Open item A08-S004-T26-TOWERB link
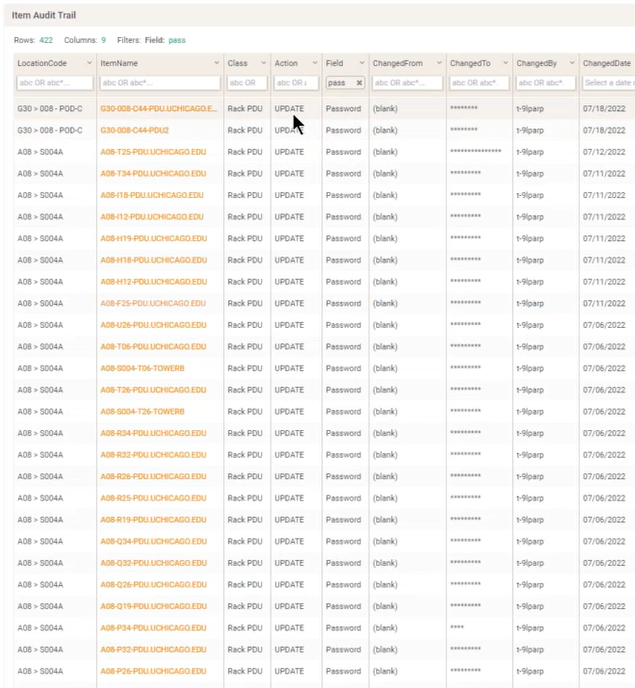This screenshot has width=635, height=688. point(142,412)
